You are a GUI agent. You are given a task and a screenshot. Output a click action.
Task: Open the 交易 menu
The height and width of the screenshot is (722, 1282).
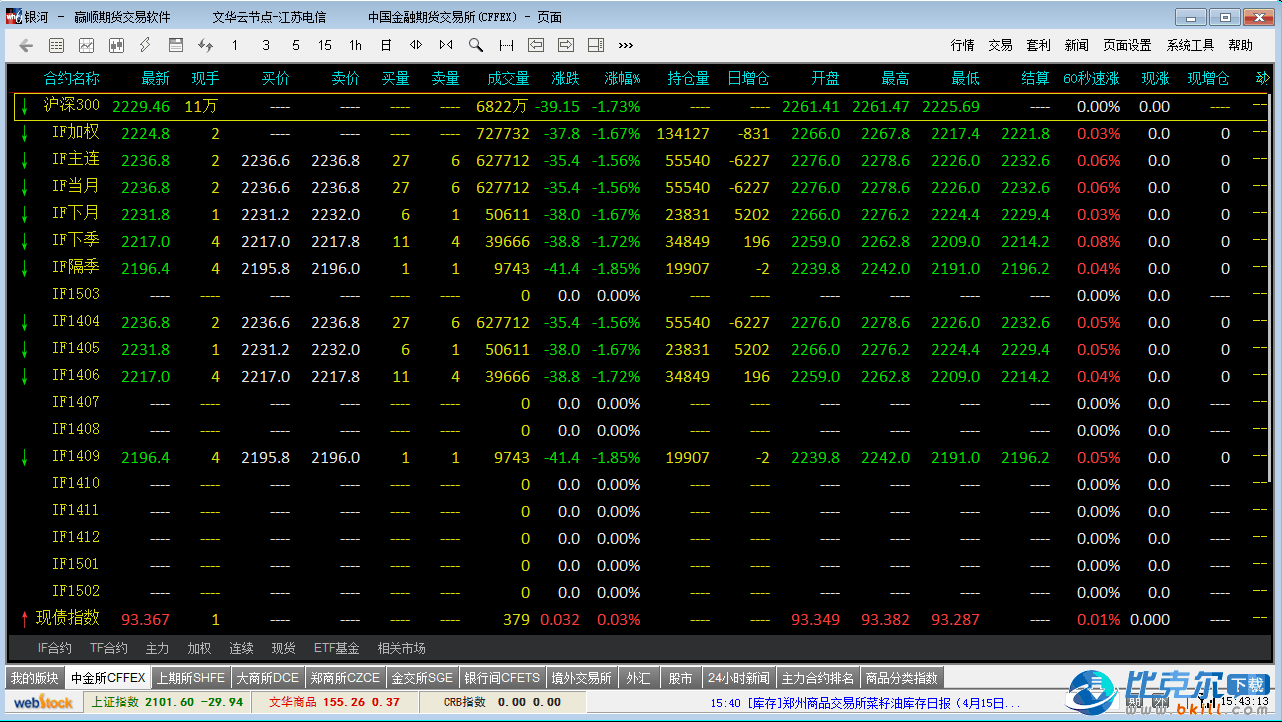pyautogui.click(x=1000, y=45)
